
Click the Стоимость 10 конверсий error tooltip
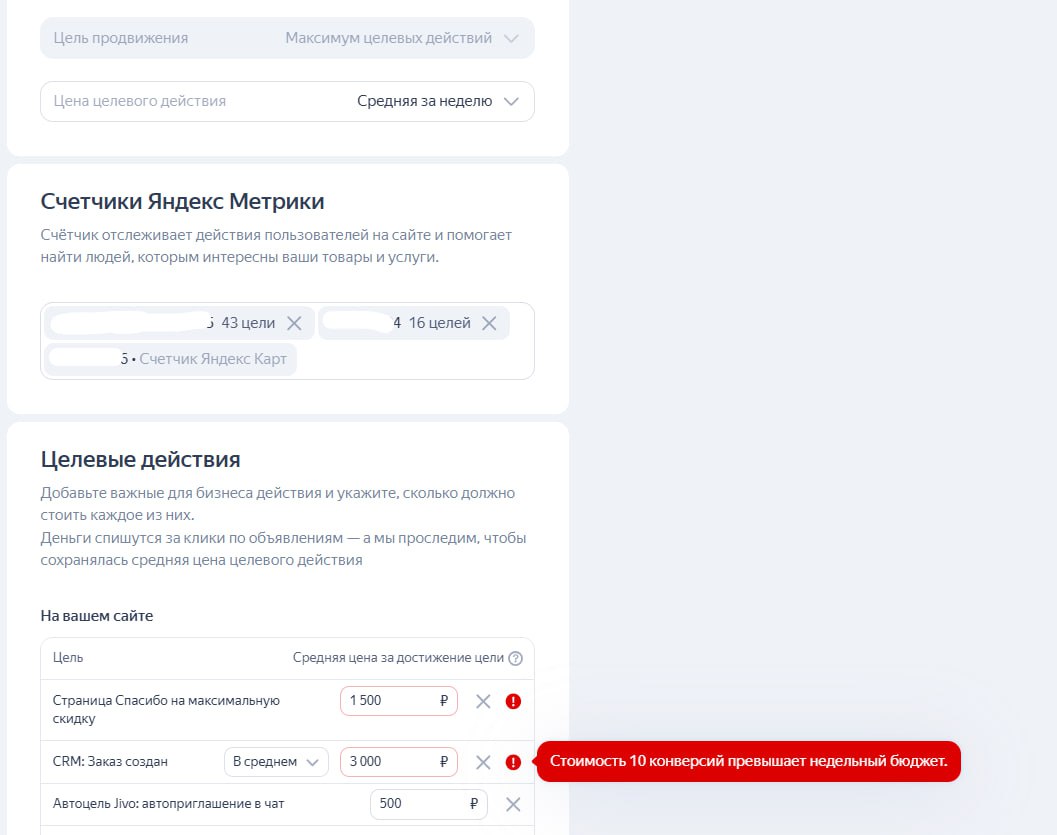748,762
